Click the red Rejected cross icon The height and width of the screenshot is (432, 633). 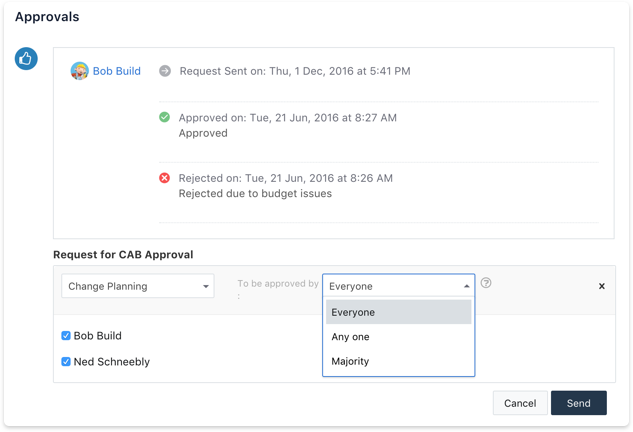(x=164, y=178)
